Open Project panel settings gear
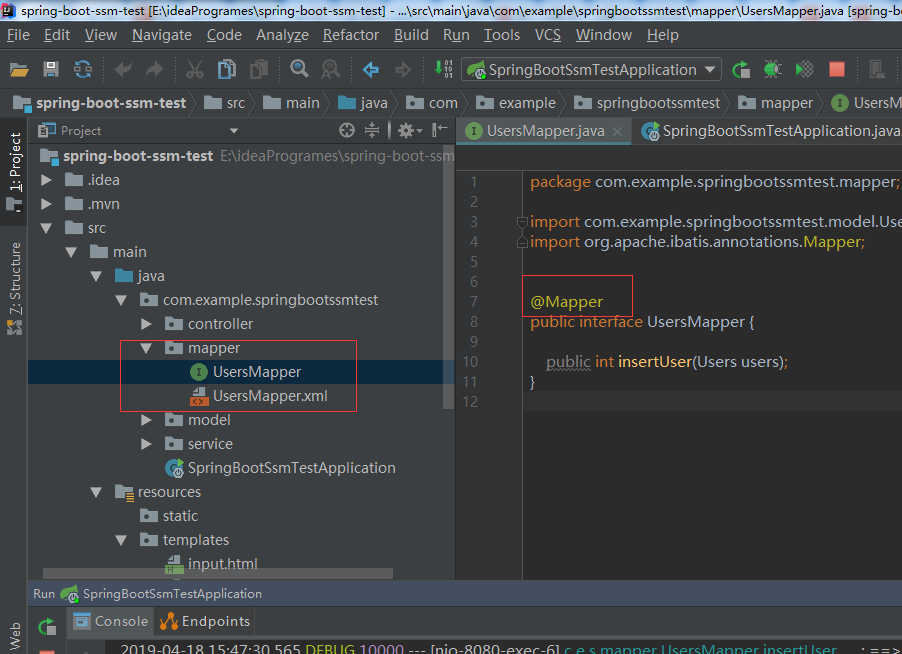This screenshot has height=654, width=902. [x=409, y=131]
